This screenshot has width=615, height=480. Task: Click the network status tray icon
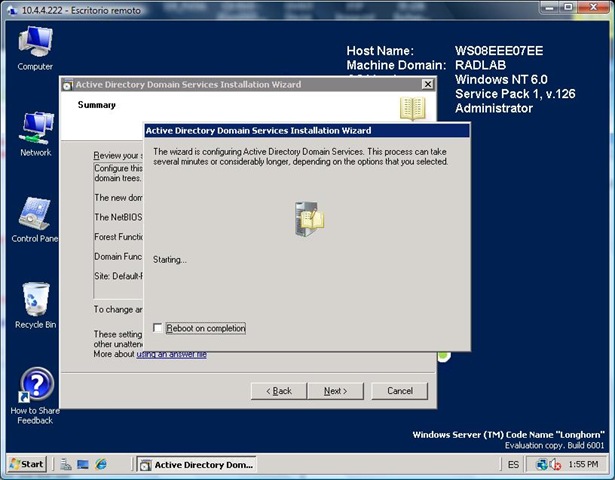(x=542, y=465)
